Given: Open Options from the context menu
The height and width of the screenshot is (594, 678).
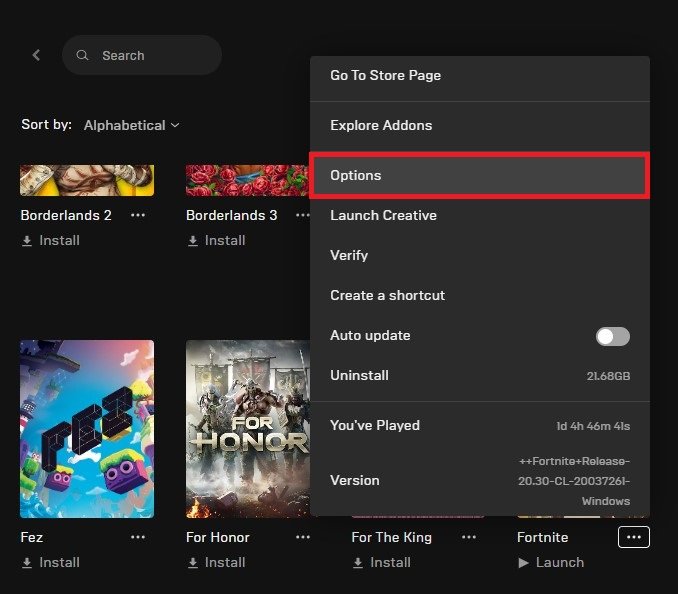Looking at the screenshot, I should 480,176.
